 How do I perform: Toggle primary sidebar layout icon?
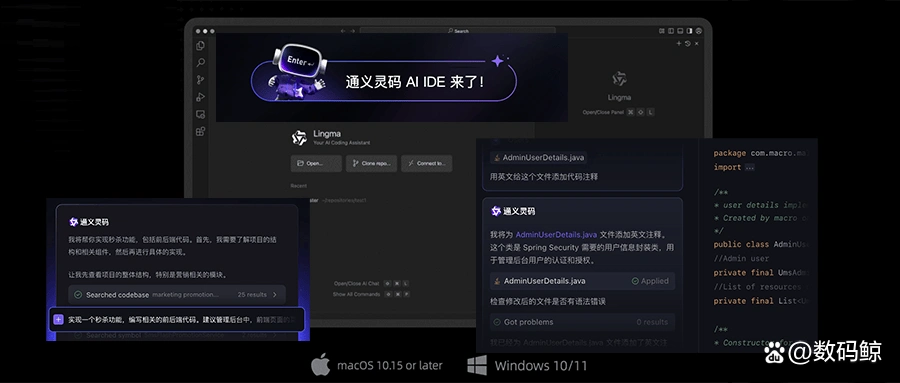pyautogui.click(x=671, y=31)
